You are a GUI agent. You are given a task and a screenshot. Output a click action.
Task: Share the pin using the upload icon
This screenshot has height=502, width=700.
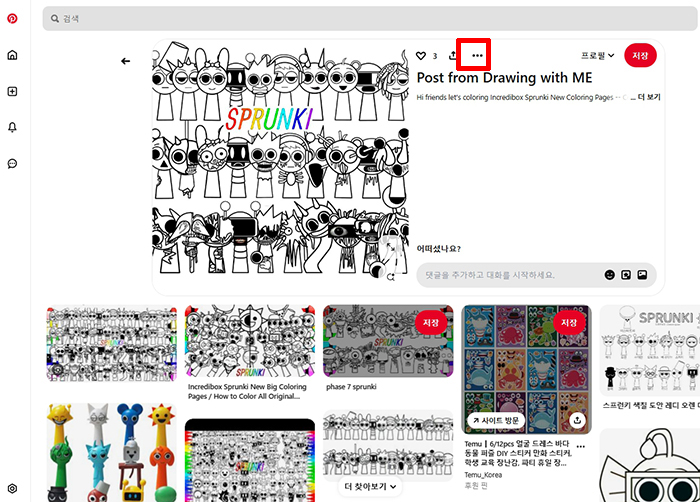452,55
